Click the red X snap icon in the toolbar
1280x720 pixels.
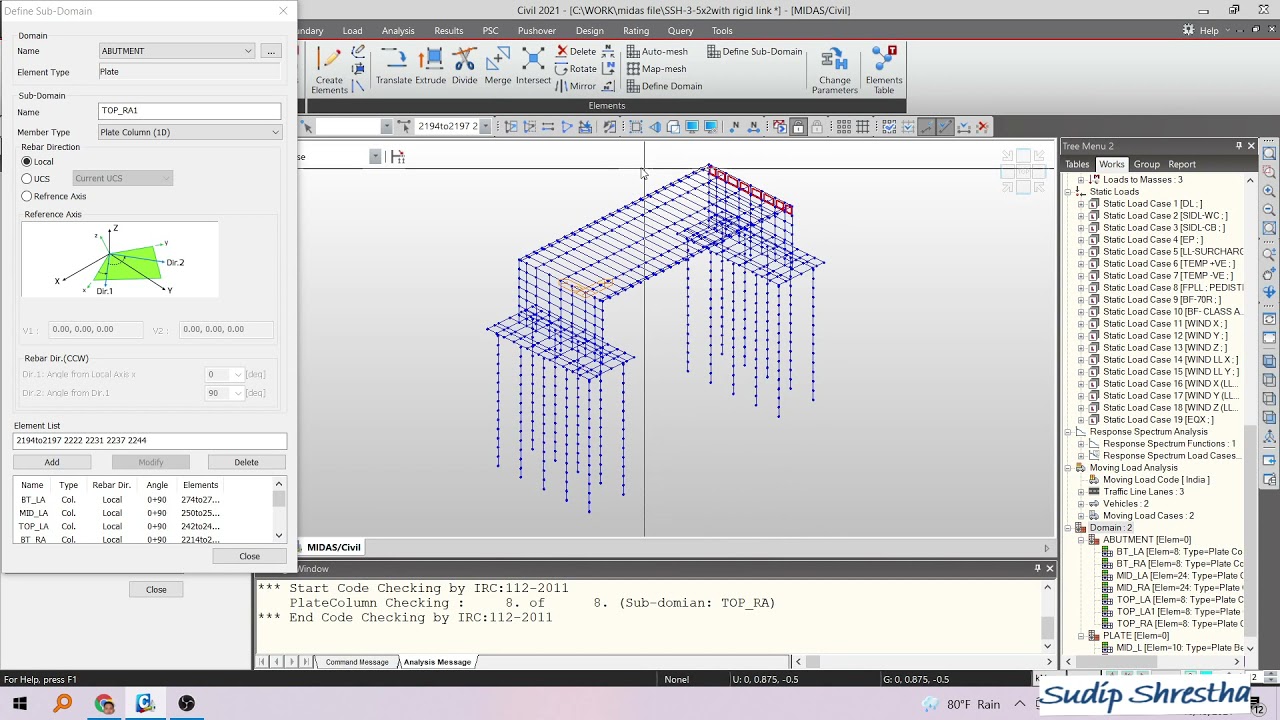tap(983, 127)
